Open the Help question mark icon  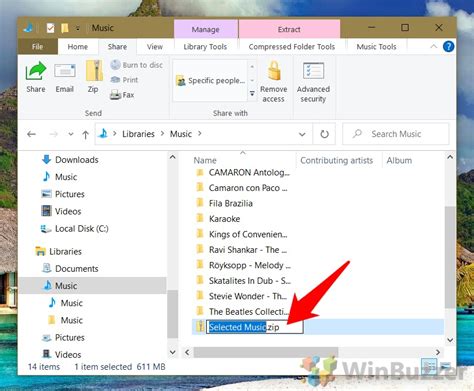tap(448, 47)
